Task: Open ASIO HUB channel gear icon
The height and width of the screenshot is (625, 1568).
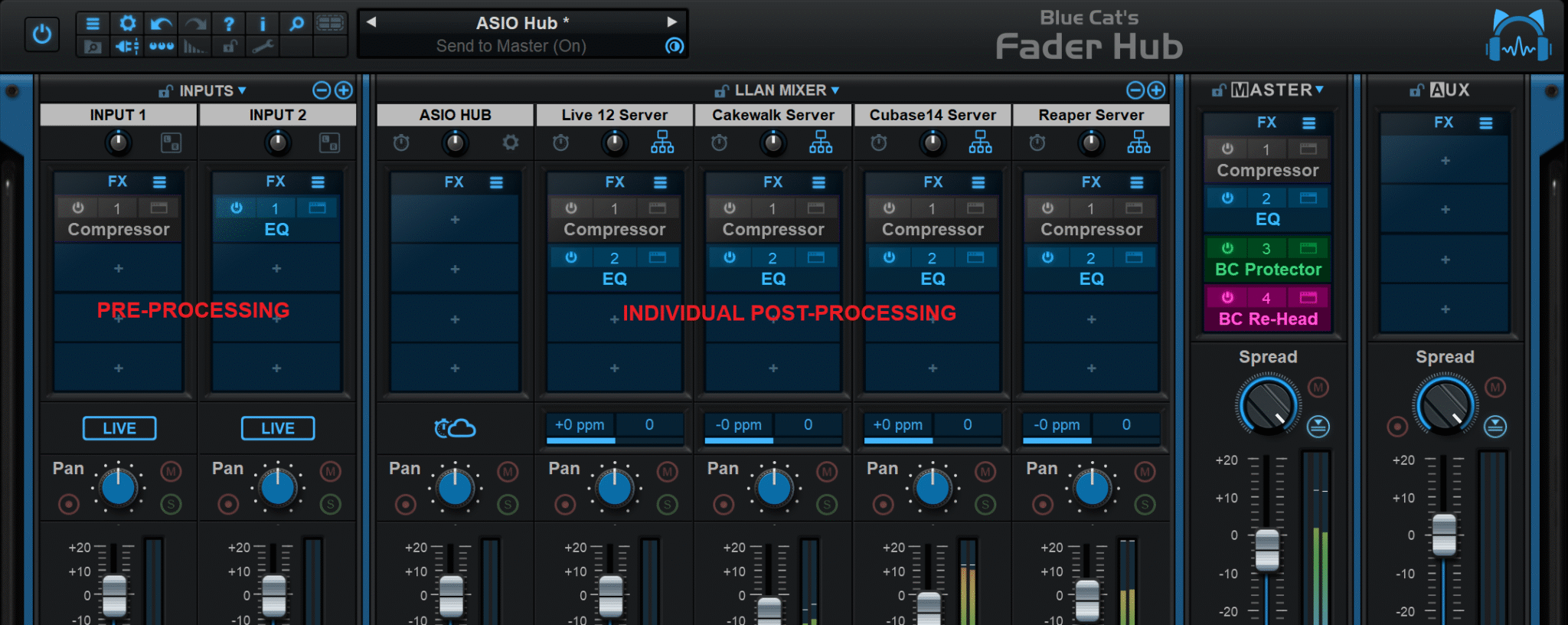Action: pos(511,142)
